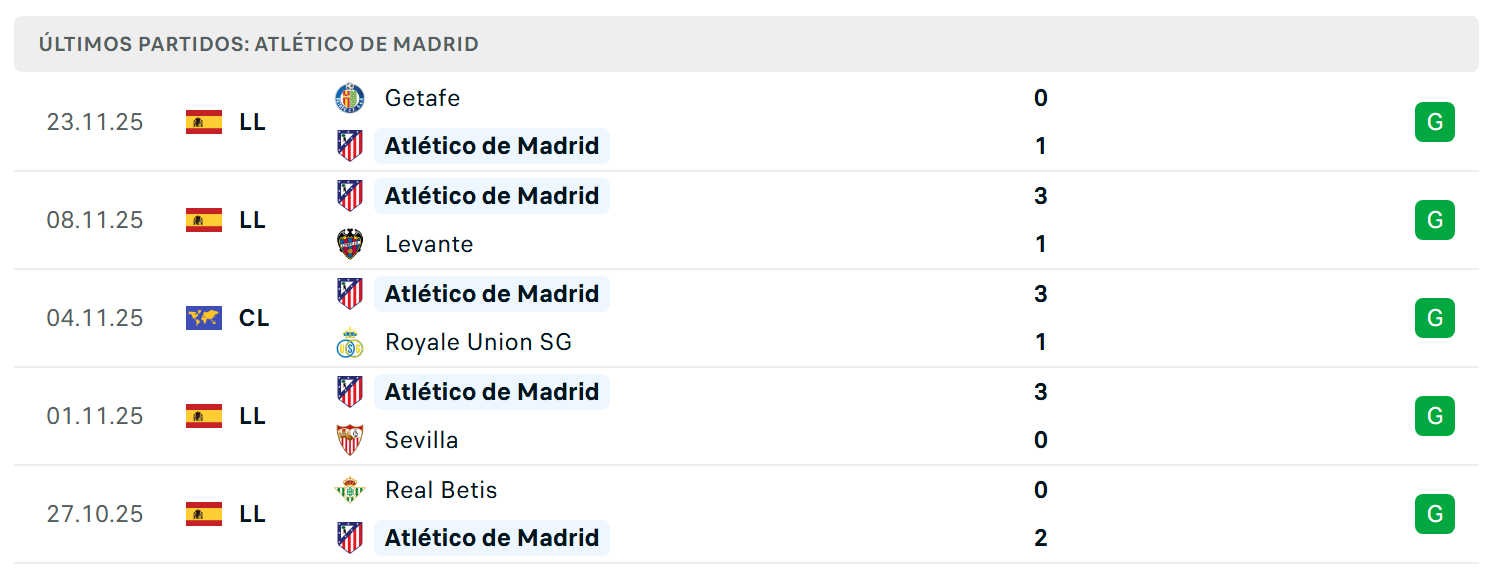The height and width of the screenshot is (579, 1495).
Task: Click the Royale Union SG crest icon
Action: click(349, 342)
